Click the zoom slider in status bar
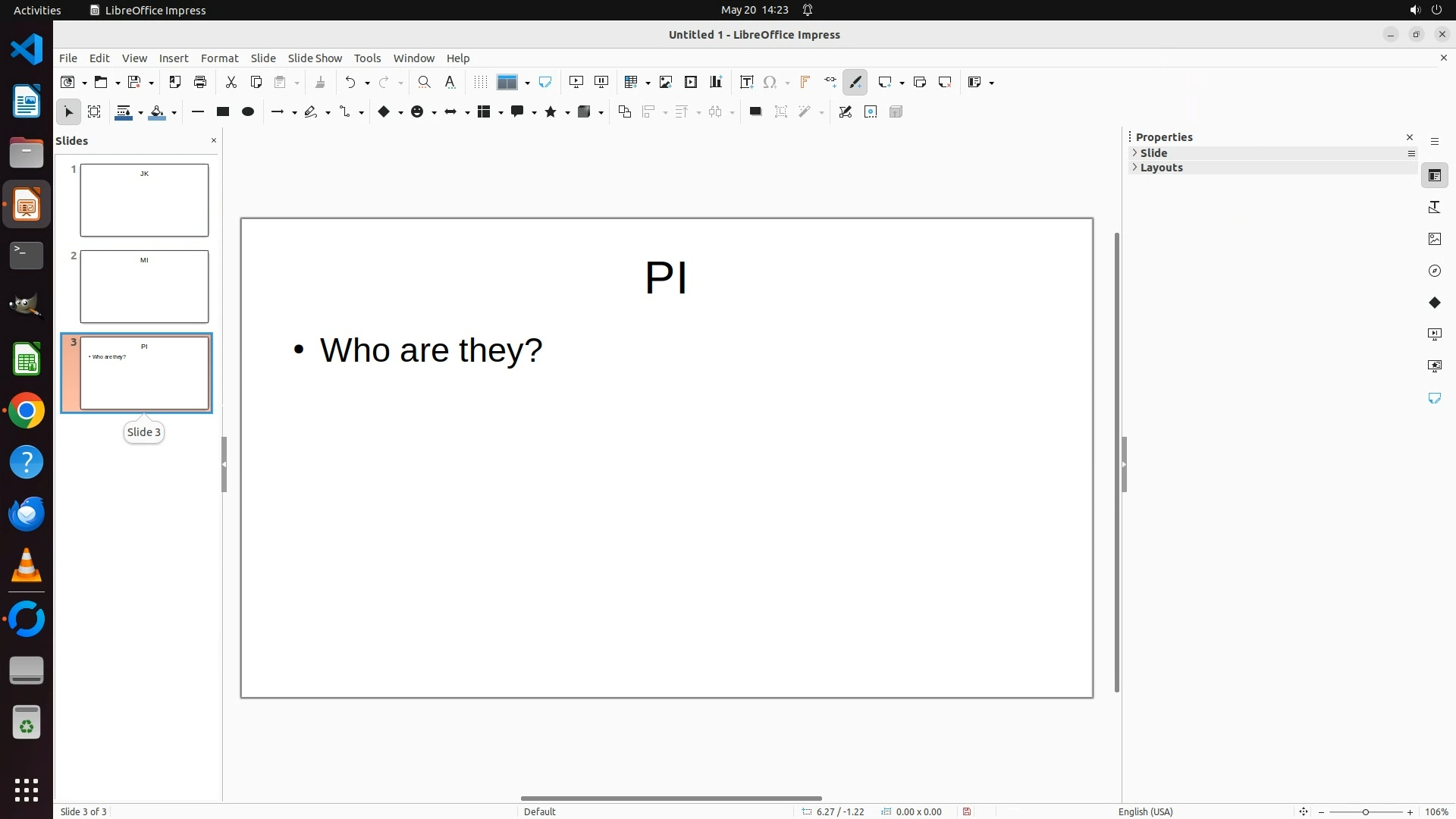1456x819 pixels. coord(1365,811)
